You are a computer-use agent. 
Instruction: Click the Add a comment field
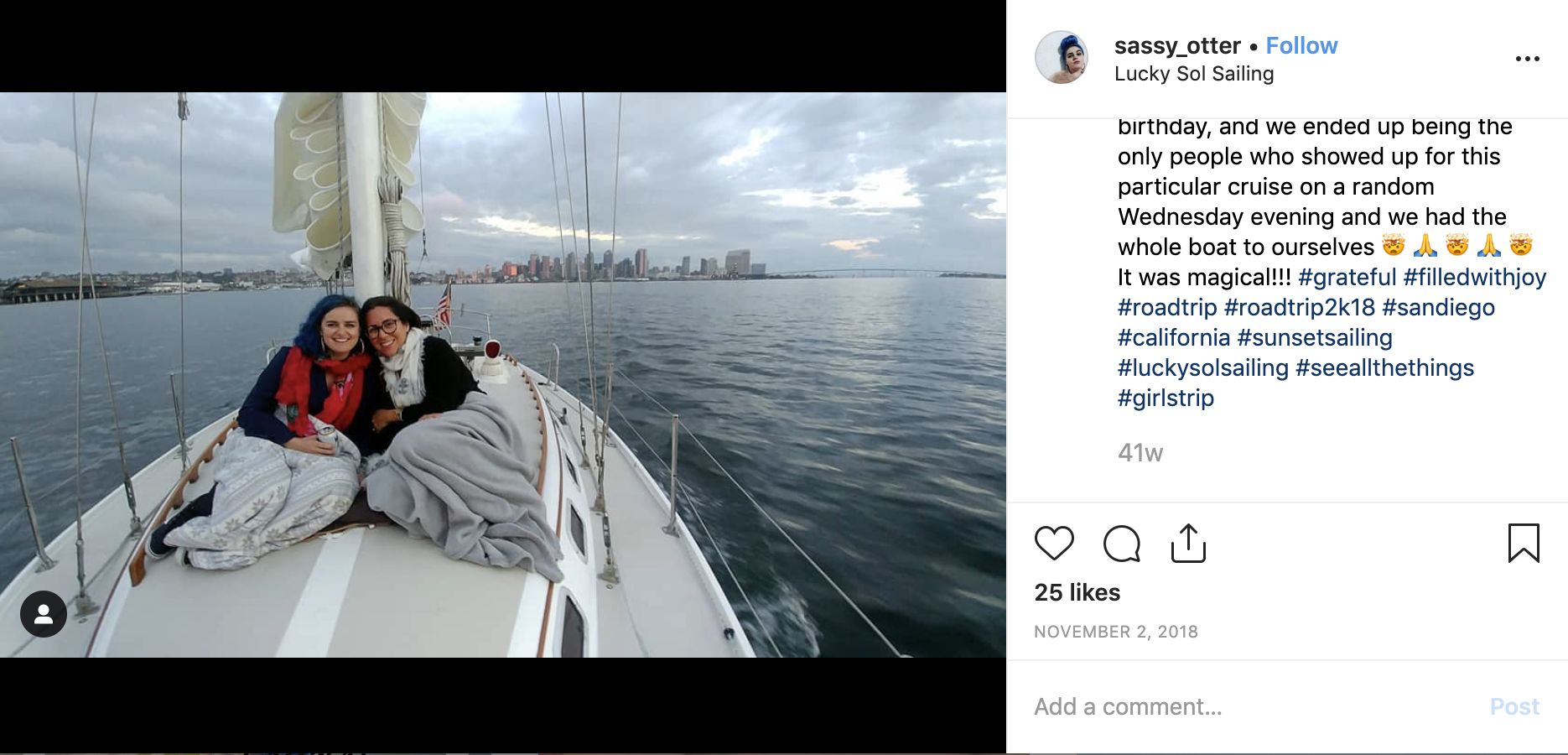click(1254, 706)
